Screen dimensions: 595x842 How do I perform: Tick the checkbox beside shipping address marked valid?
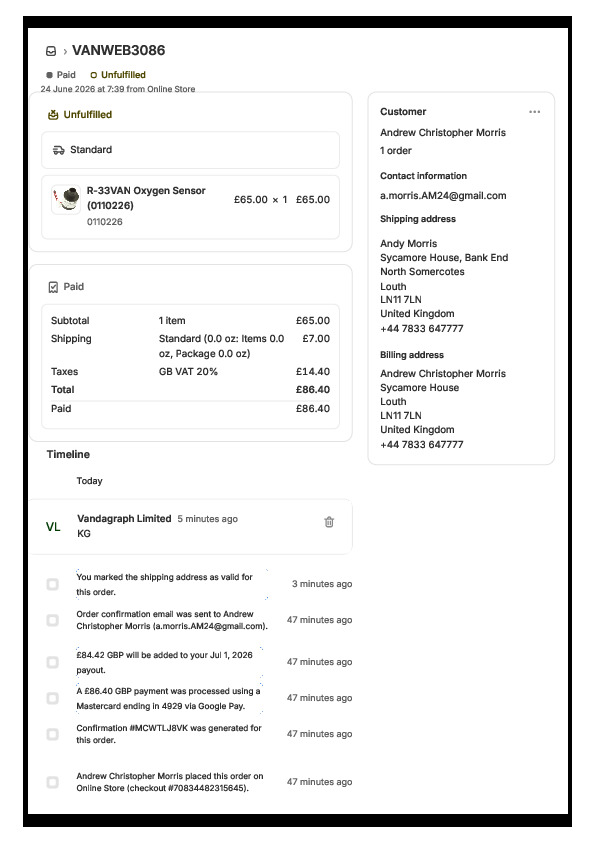[x=53, y=584]
